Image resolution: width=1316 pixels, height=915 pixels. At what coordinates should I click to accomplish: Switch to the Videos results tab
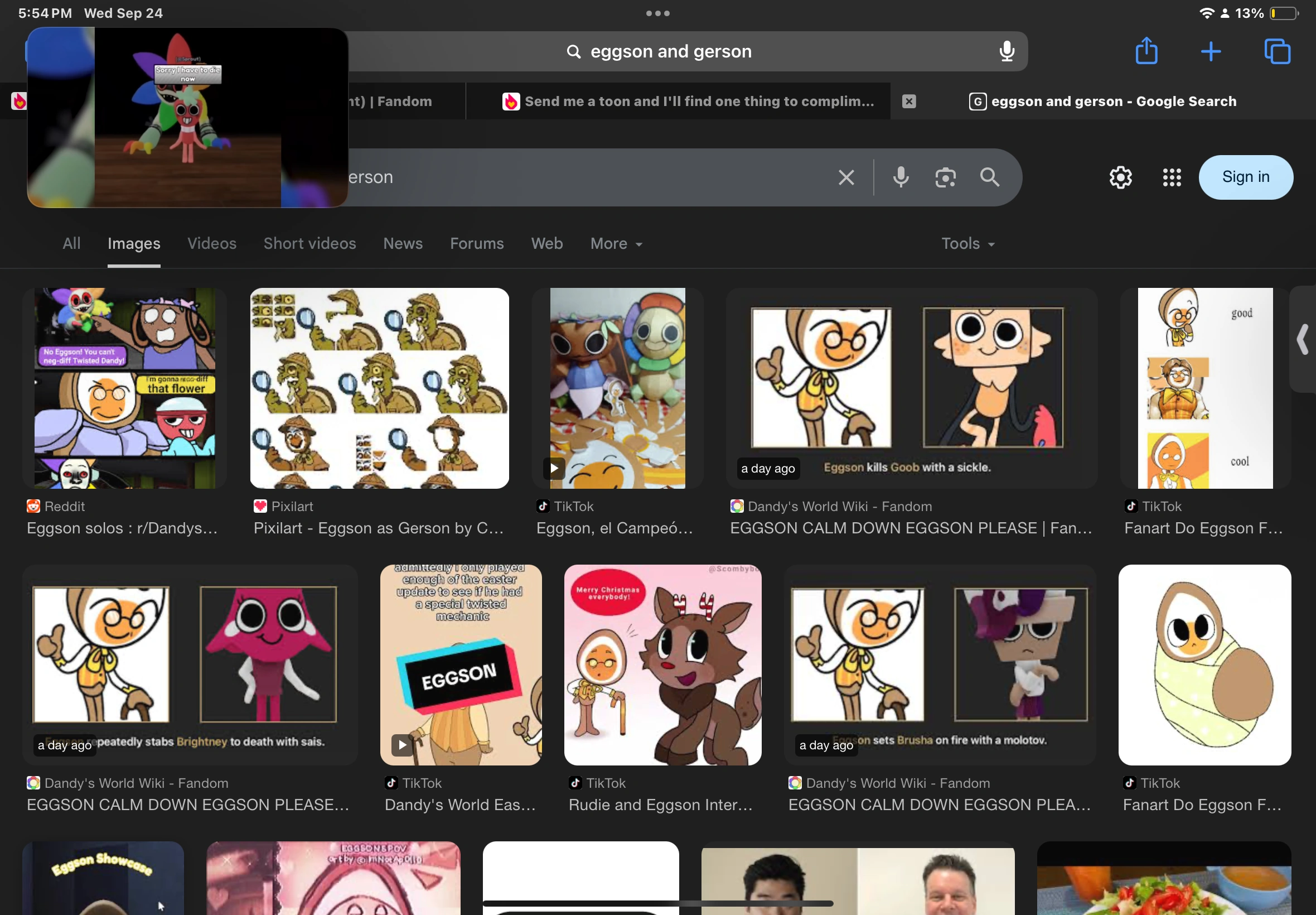(211, 244)
